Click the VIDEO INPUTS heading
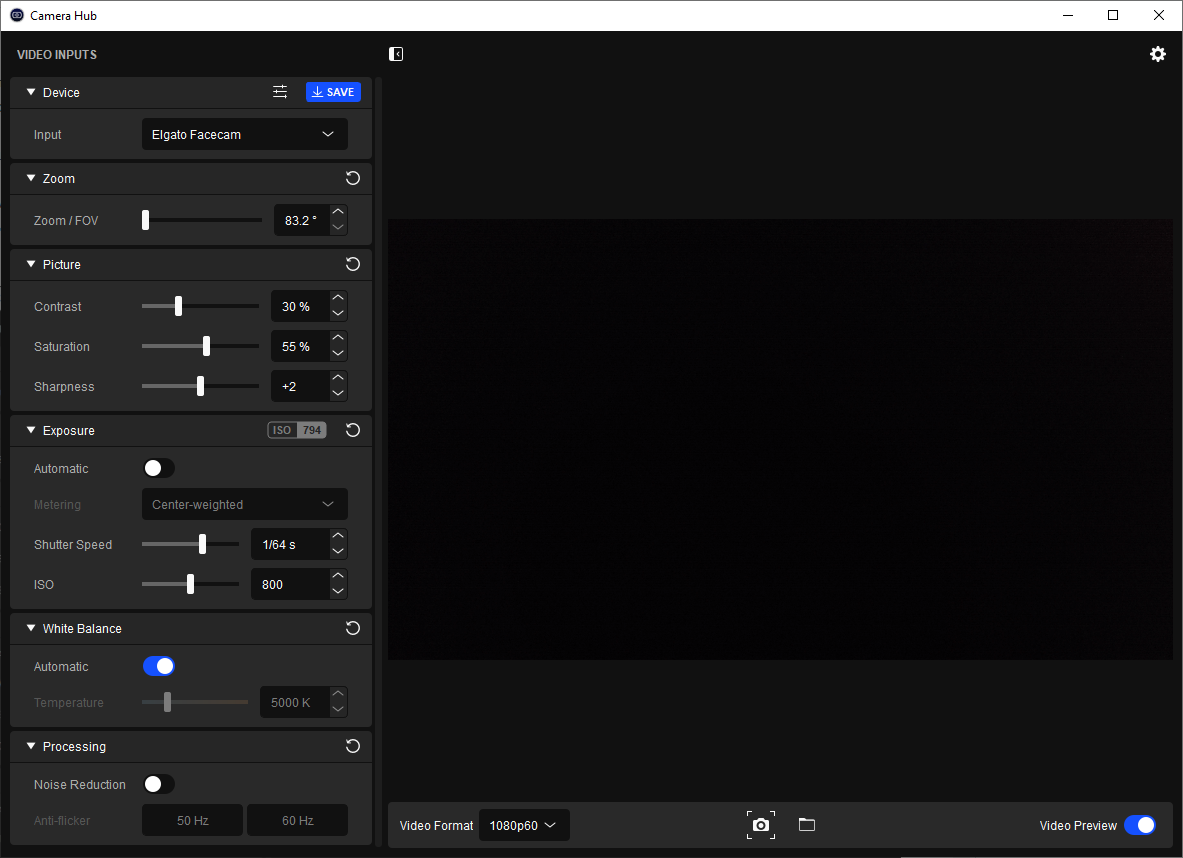Image resolution: width=1183 pixels, height=858 pixels. [57, 54]
